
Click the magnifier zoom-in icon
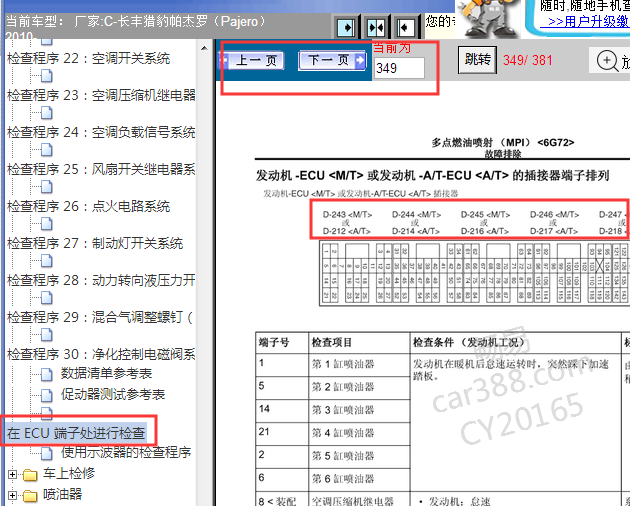[x=607, y=61]
